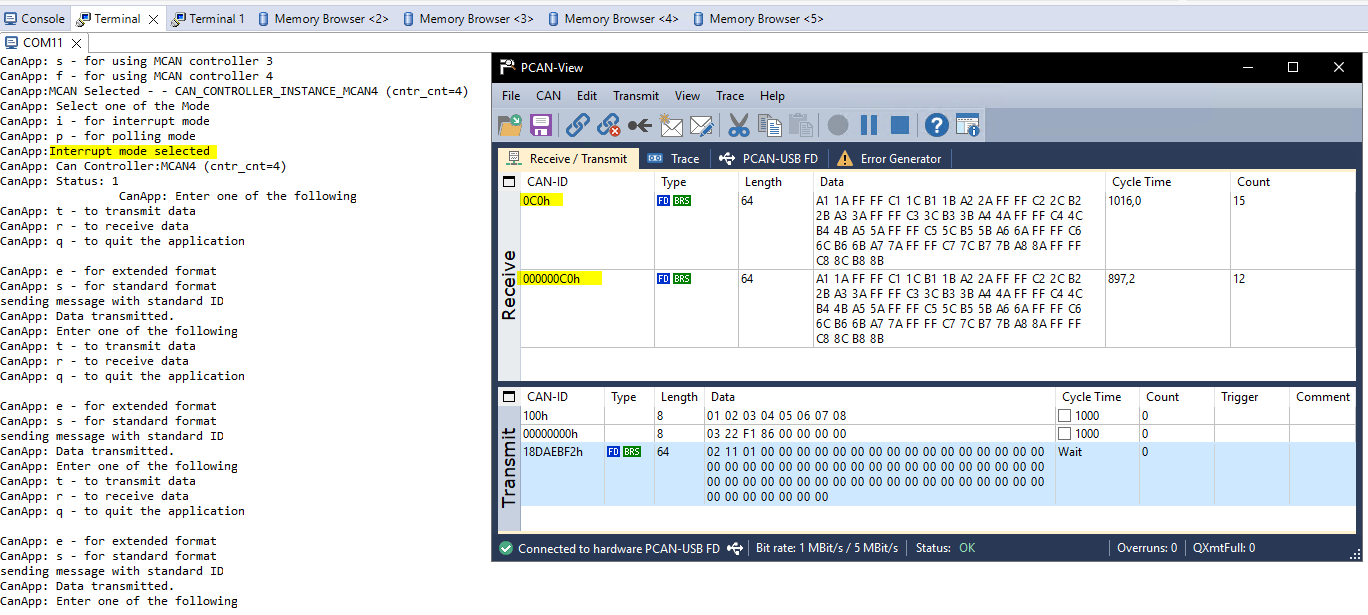The width and height of the screenshot is (1368, 615).
Task: Pause the trace with pause icon
Action: tap(869, 125)
